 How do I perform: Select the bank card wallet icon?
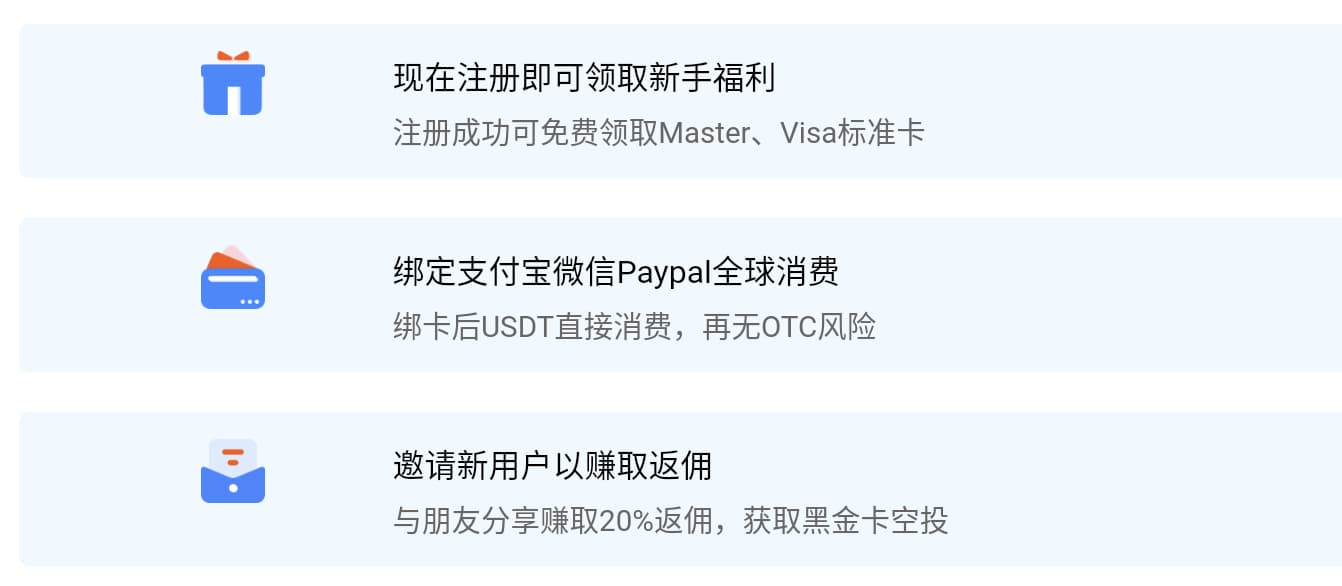coord(233,277)
